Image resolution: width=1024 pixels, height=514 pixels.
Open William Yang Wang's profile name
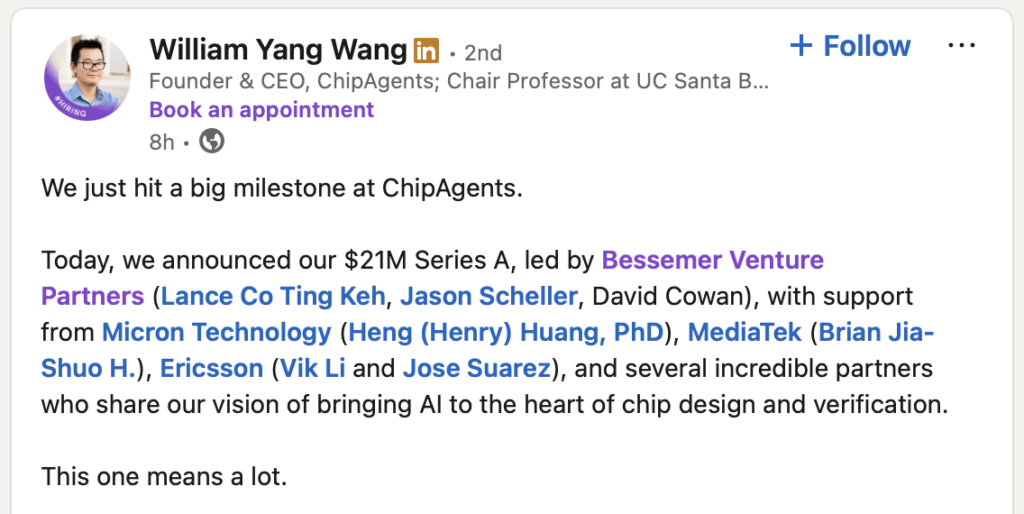point(279,49)
